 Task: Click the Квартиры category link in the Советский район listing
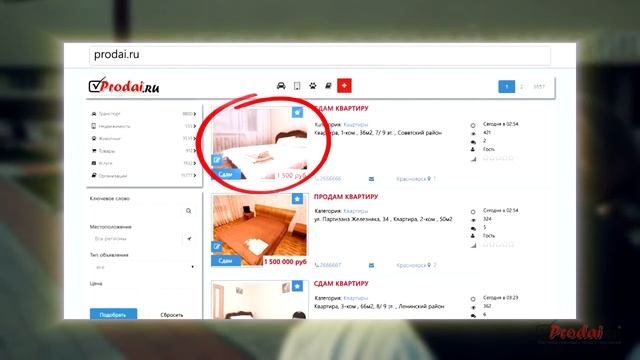[x=356, y=124]
